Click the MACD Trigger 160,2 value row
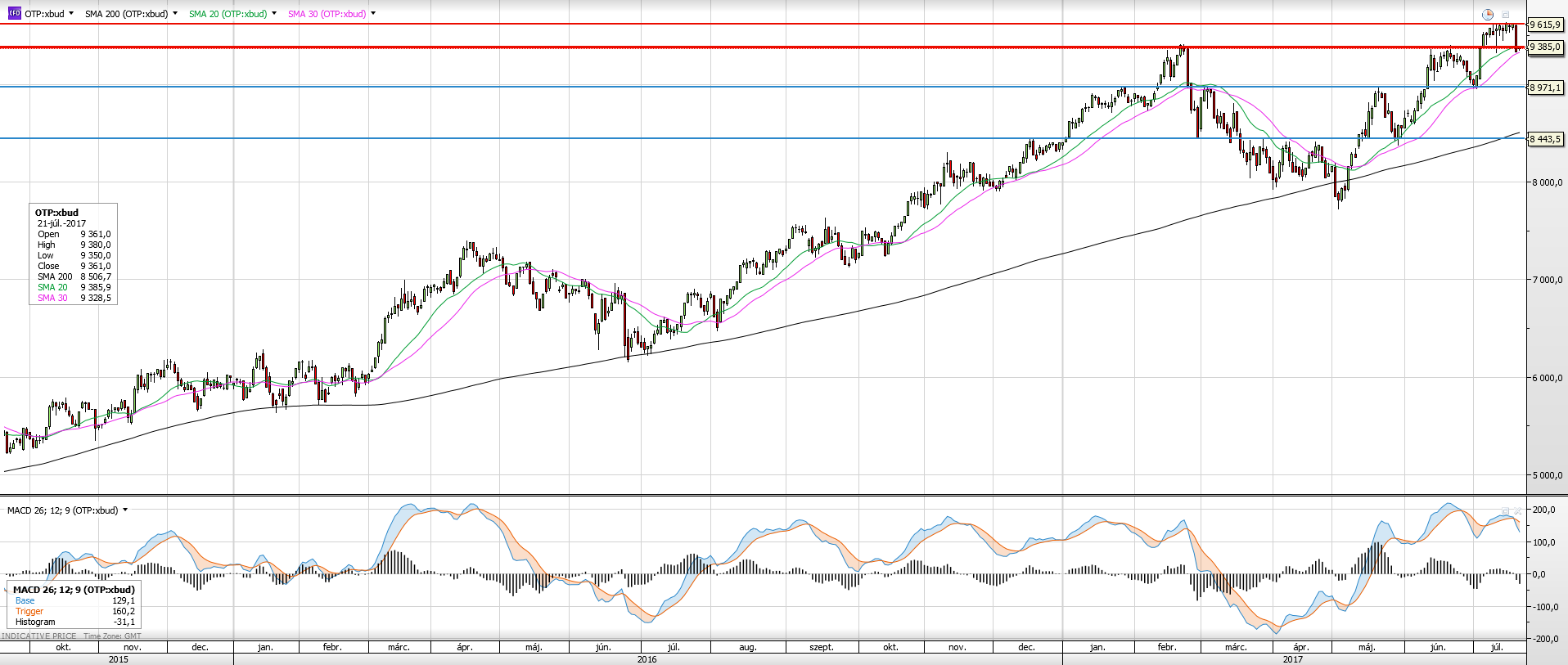 point(74,611)
